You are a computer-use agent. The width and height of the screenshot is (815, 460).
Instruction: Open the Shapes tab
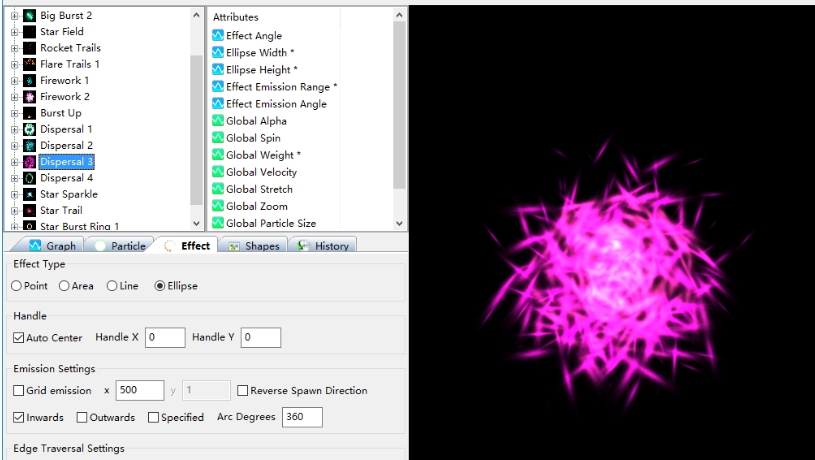(x=254, y=246)
